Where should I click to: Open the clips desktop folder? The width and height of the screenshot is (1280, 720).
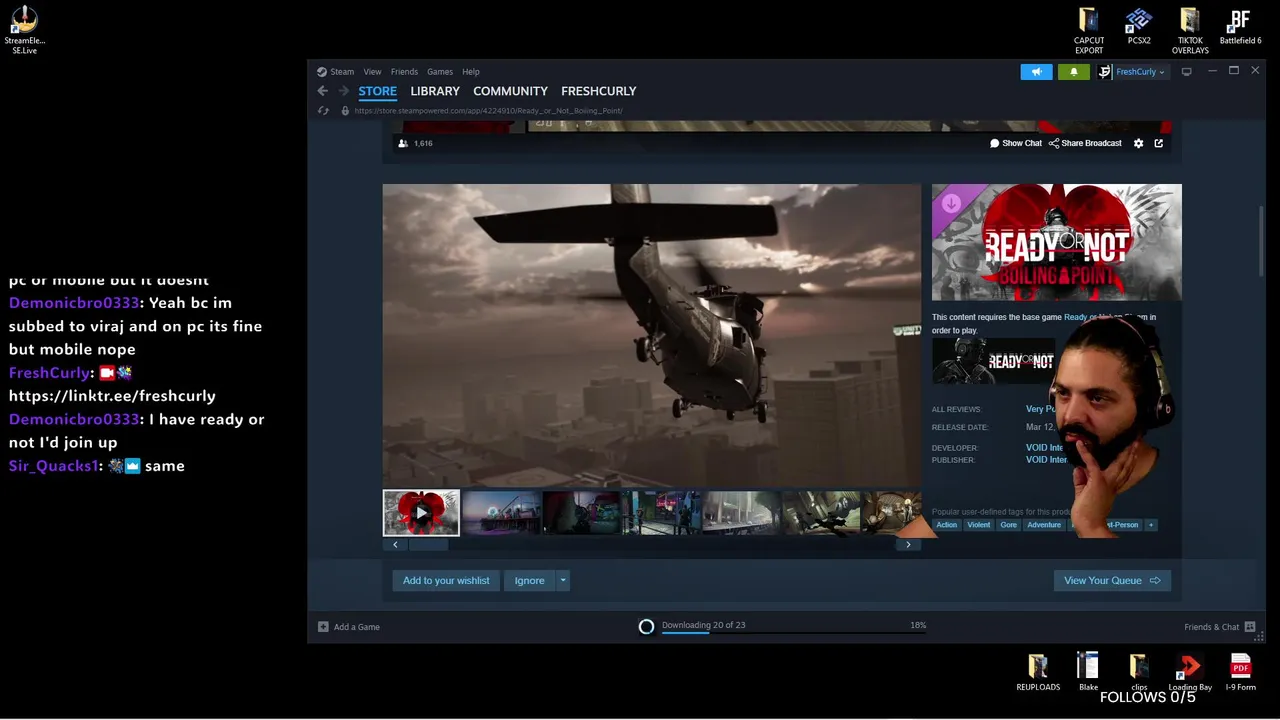tap(1139, 672)
